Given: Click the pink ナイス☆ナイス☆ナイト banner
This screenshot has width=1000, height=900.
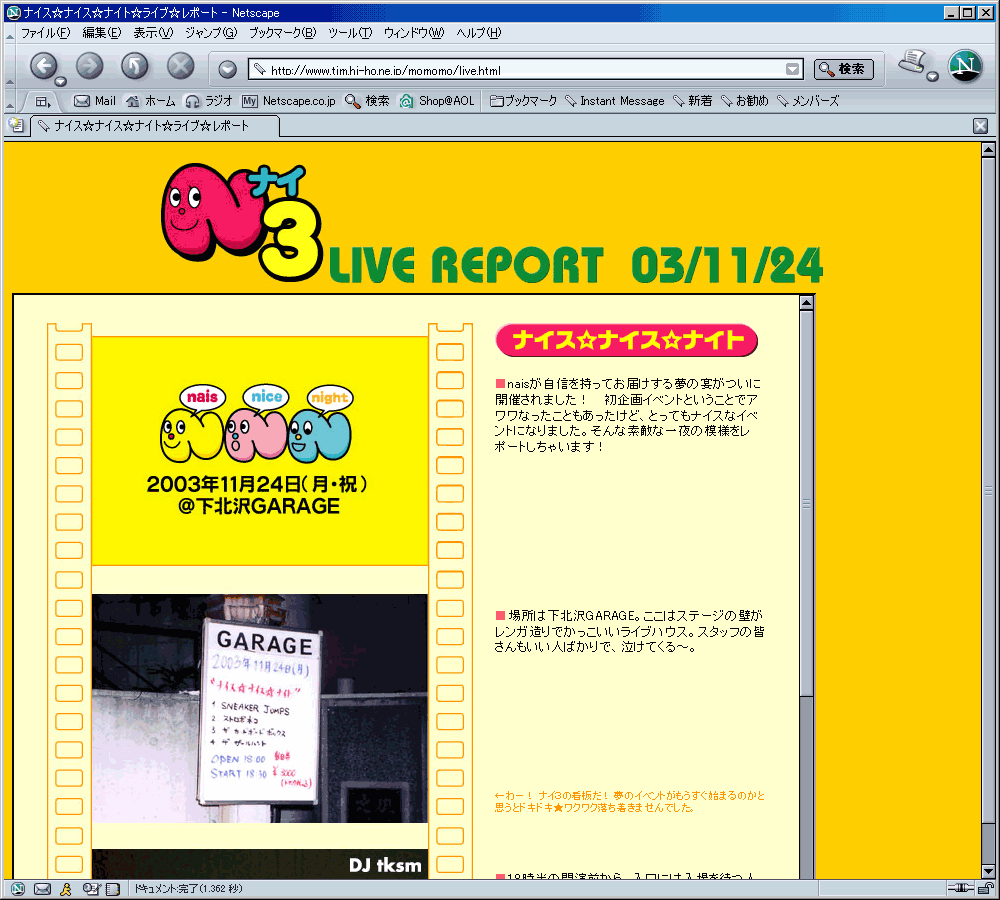Looking at the screenshot, I should pyautogui.click(x=626, y=340).
